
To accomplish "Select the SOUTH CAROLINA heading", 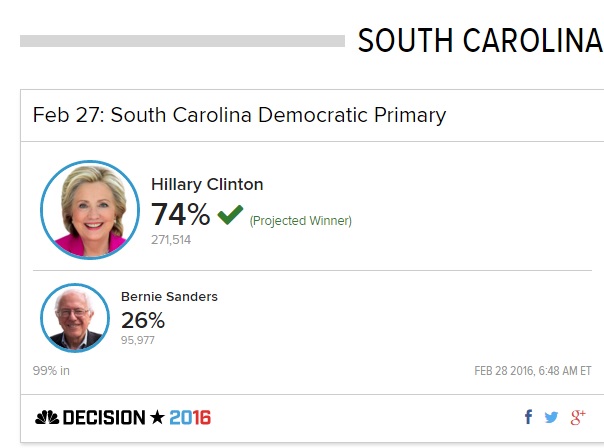I will (480, 40).
